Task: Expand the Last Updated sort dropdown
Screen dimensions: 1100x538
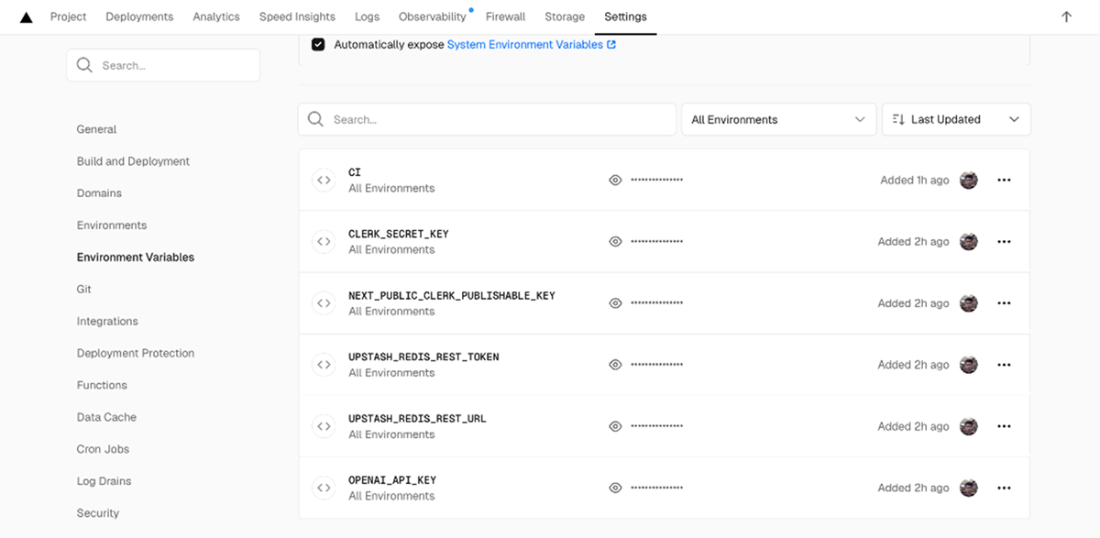Action: (955, 120)
